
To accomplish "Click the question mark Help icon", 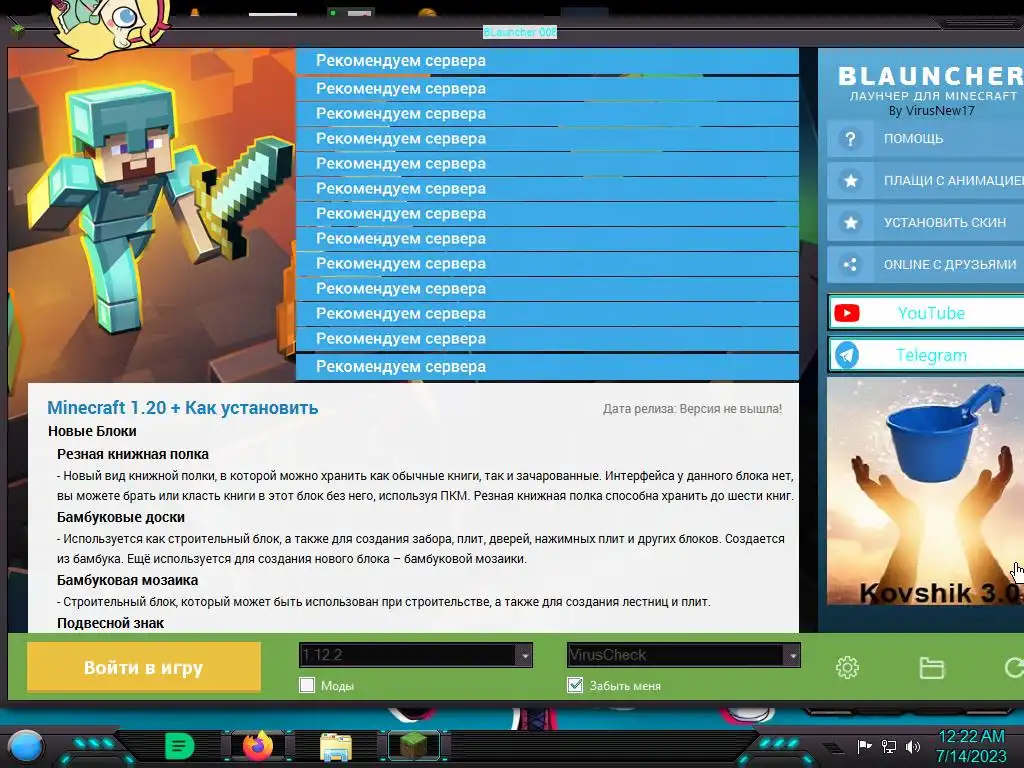I will [850, 138].
